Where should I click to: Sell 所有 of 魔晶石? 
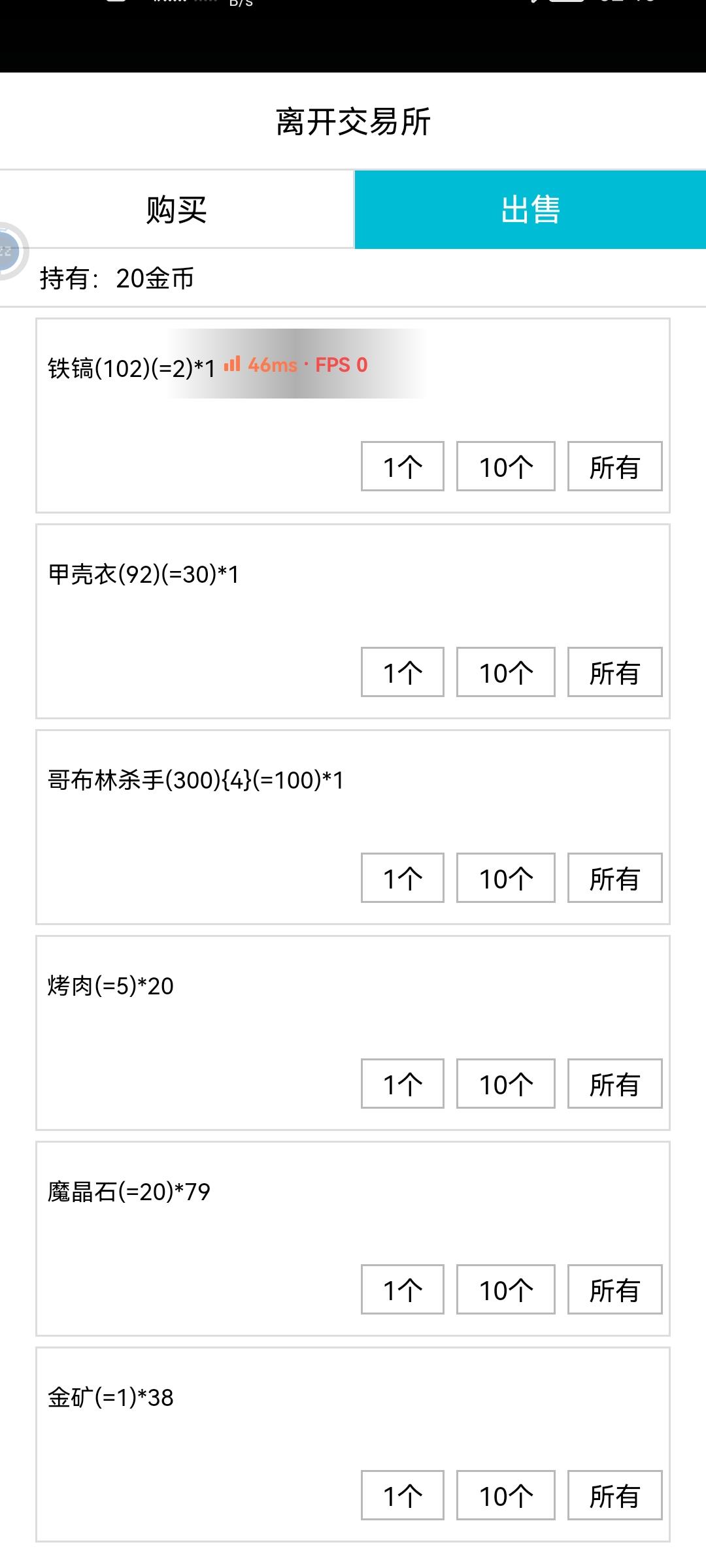[x=614, y=1290]
